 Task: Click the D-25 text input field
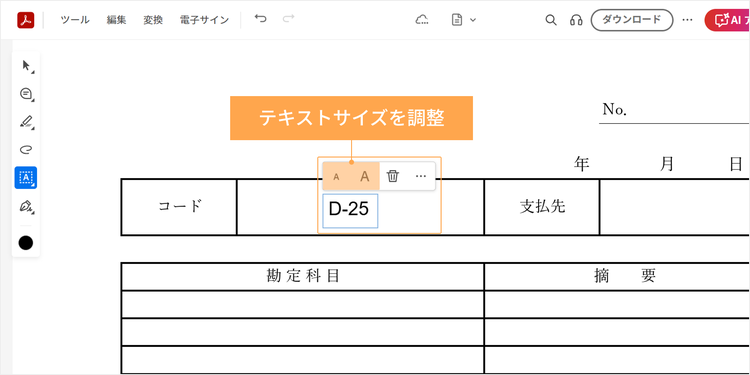[350, 210]
